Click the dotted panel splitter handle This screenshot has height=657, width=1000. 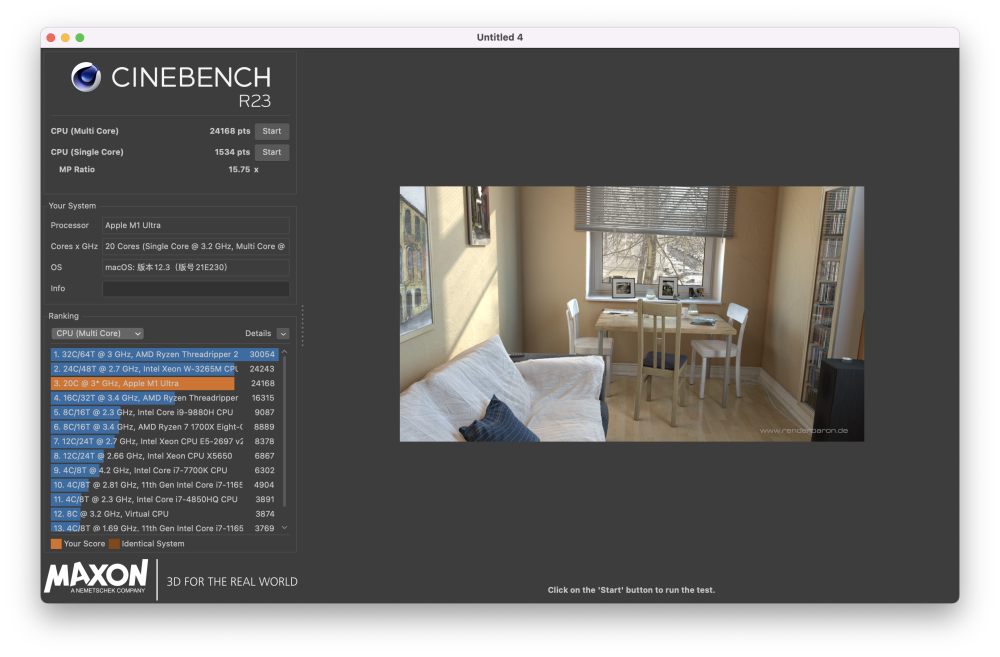click(x=302, y=326)
